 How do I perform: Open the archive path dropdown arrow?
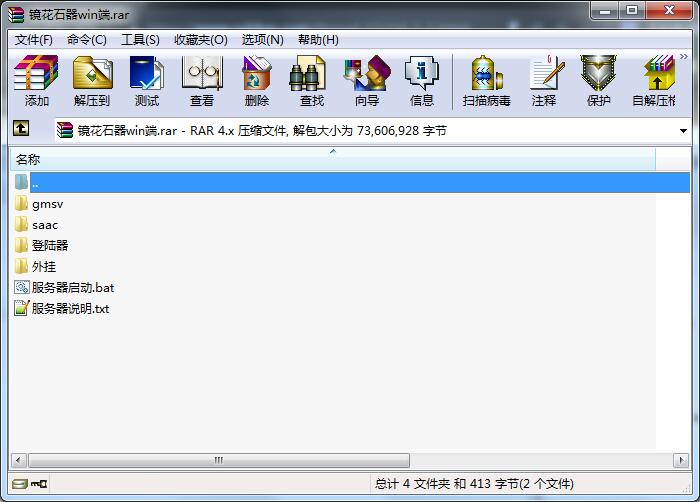pos(683,131)
